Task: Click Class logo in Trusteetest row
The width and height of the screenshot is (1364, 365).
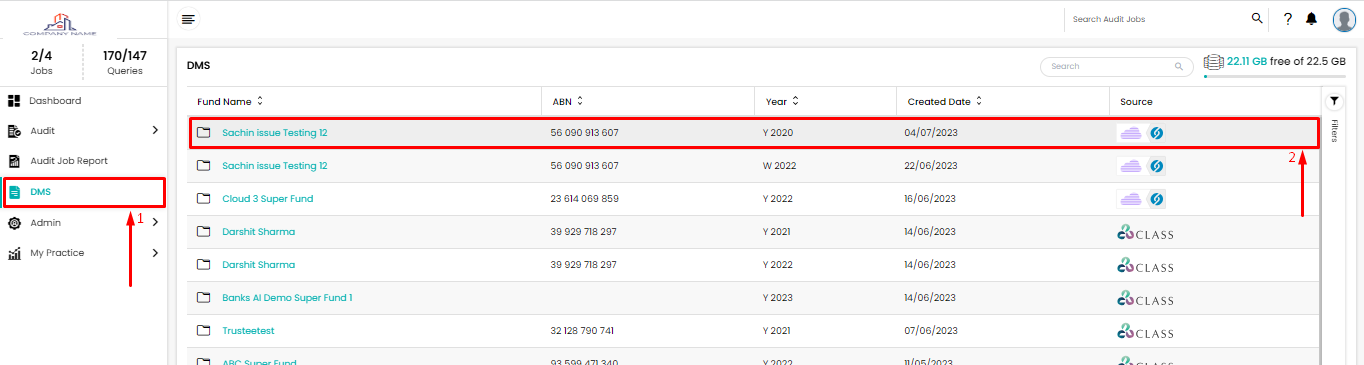Action: pos(1145,332)
